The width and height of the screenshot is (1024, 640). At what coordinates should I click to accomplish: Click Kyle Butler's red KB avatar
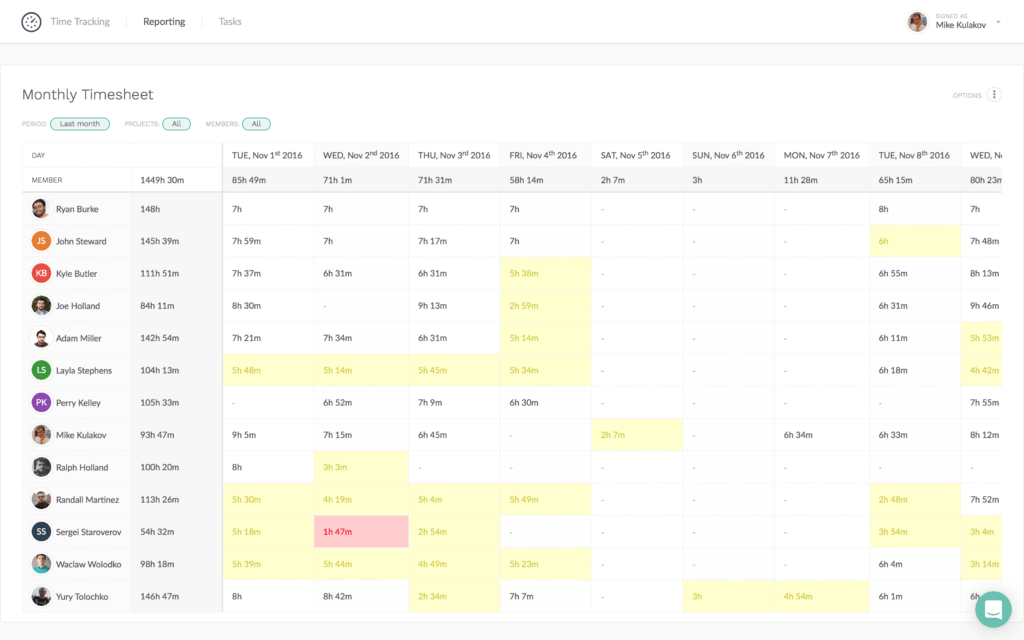40,273
